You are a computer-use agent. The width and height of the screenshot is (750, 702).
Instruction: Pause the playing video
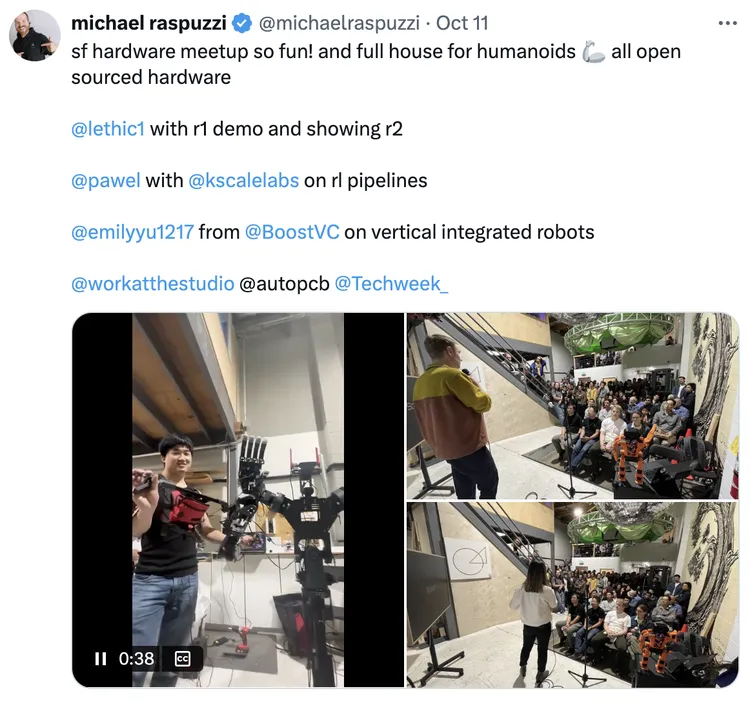click(100, 658)
